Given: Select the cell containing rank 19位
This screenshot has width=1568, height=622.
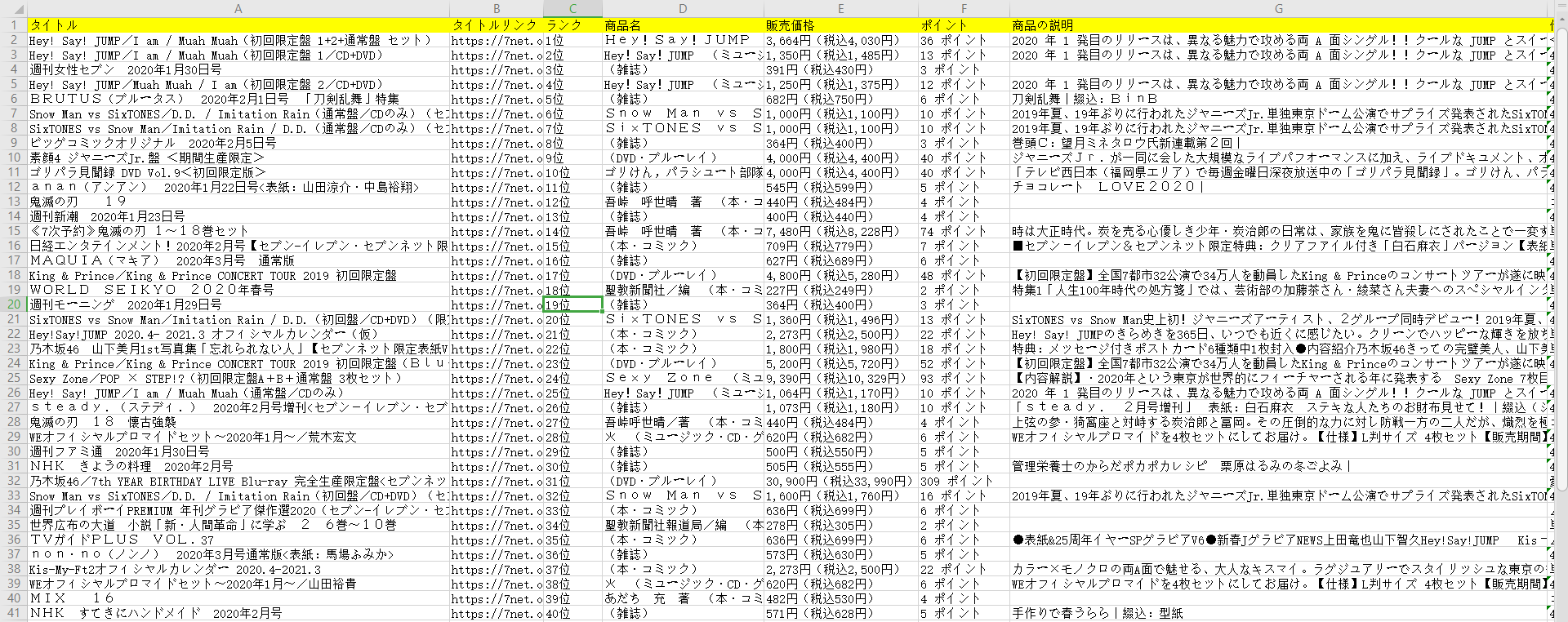Looking at the screenshot, I should pos(572,304).
